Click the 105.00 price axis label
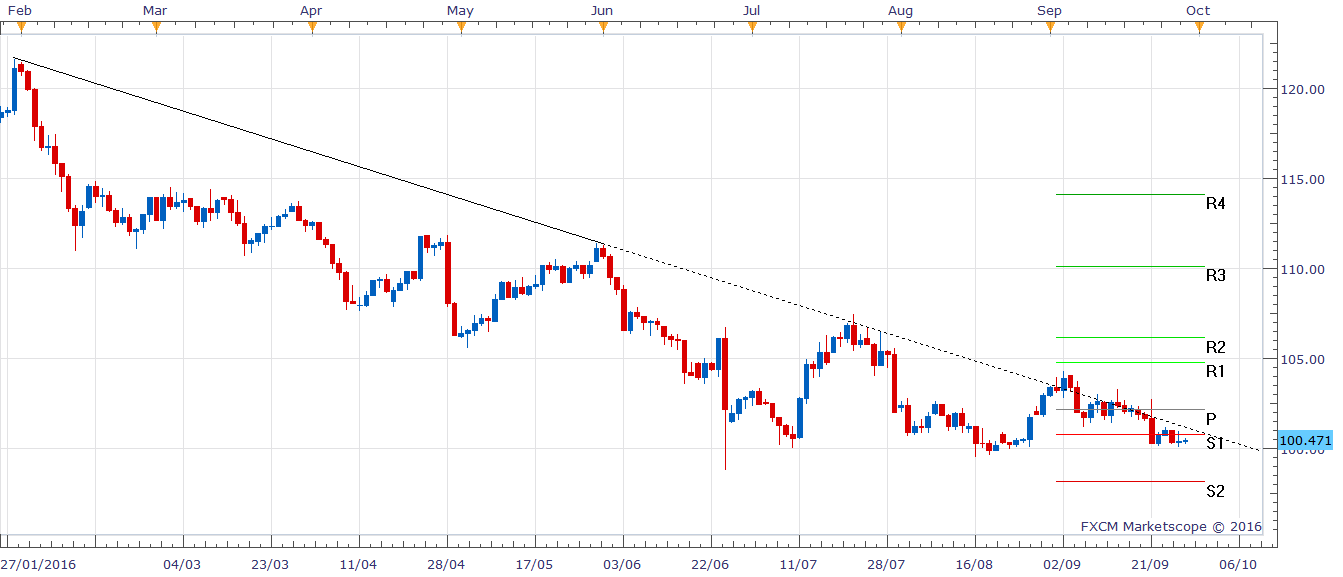The height and width of the screenshot is (577, 1343). (x=1301, y=359)
